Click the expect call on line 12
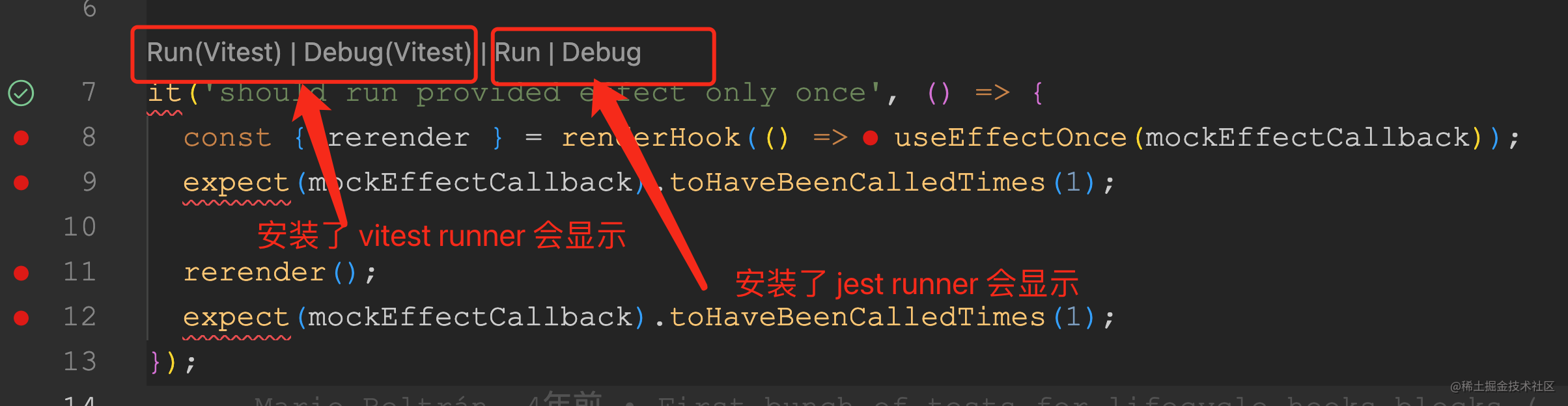This screenshot has height=406, width=1568. tap(236, 318)
